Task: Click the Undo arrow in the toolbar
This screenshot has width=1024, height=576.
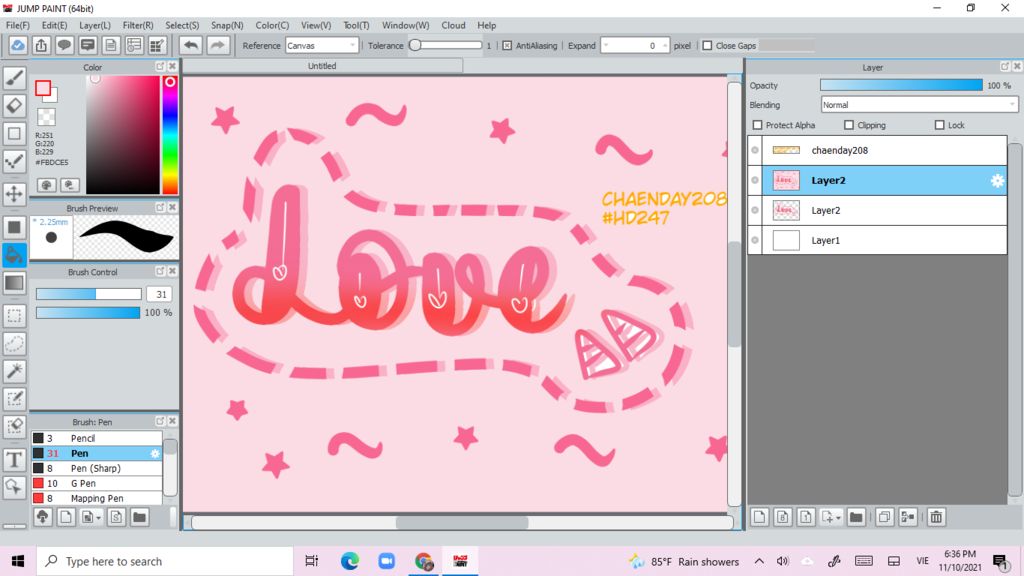Action: [x=191, y=46]
